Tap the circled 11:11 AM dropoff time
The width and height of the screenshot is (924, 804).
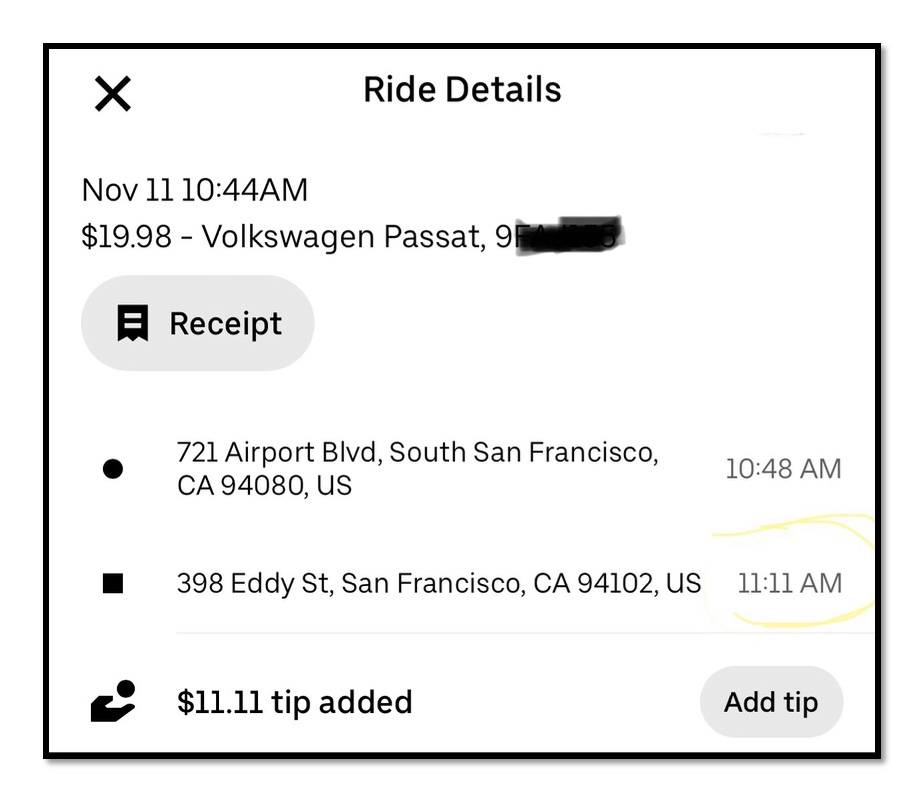[790, 584]
